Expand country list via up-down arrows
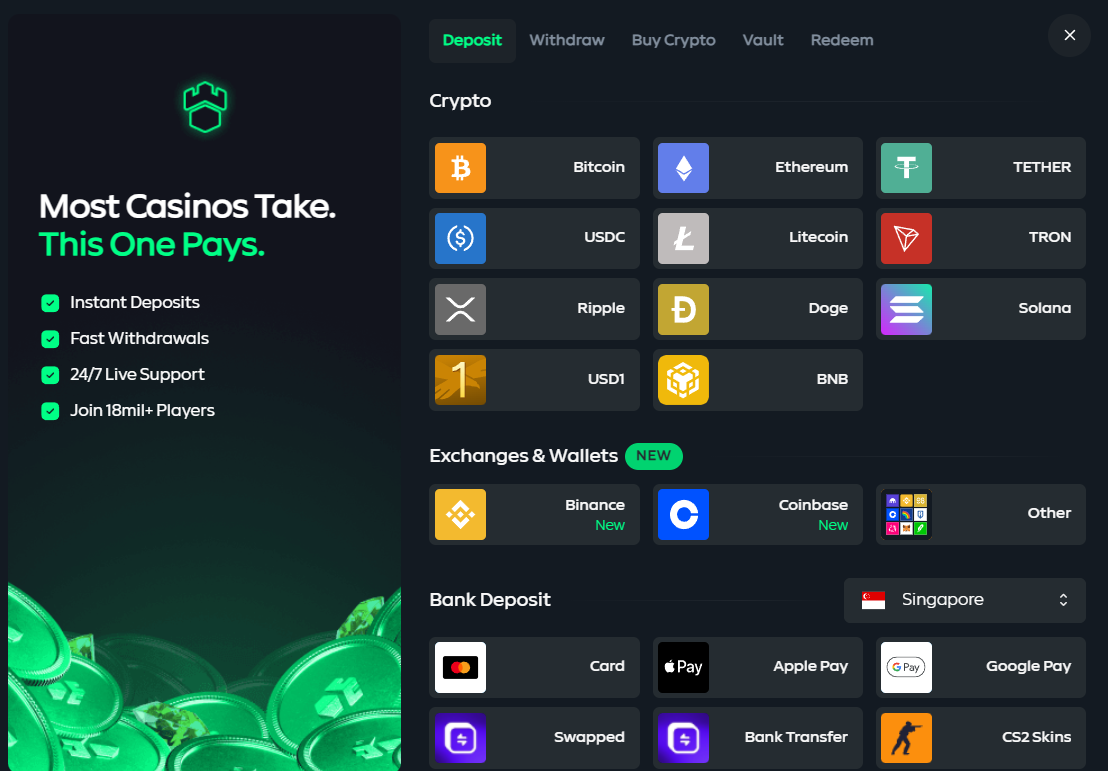 coord(1063,600)
